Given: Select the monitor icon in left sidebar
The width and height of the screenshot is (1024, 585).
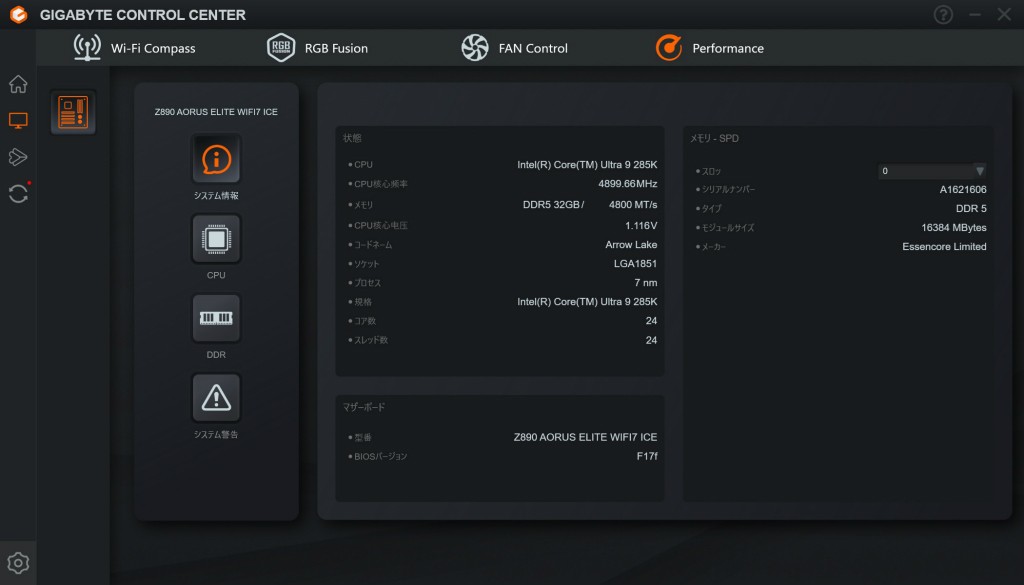Looking at the screenshot, I should coord(18,120).
